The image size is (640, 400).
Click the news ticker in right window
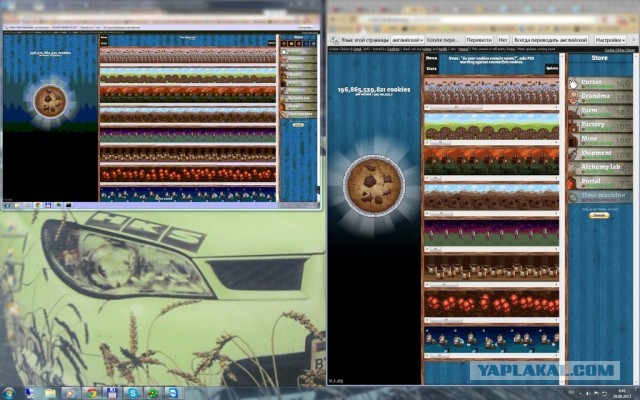491,60
